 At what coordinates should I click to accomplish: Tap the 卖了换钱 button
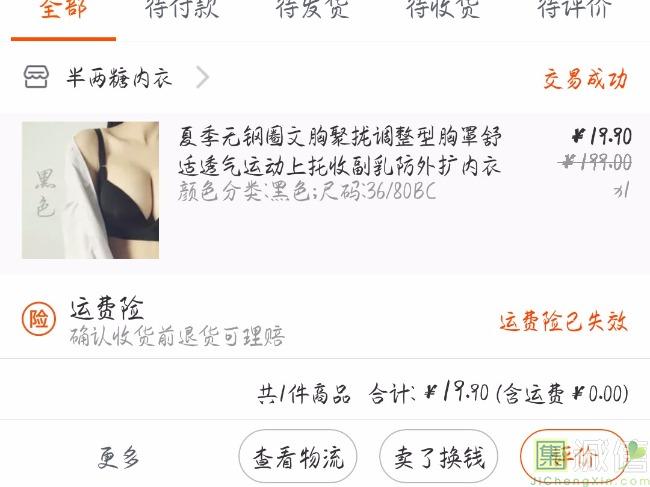[x=439, y=457]
